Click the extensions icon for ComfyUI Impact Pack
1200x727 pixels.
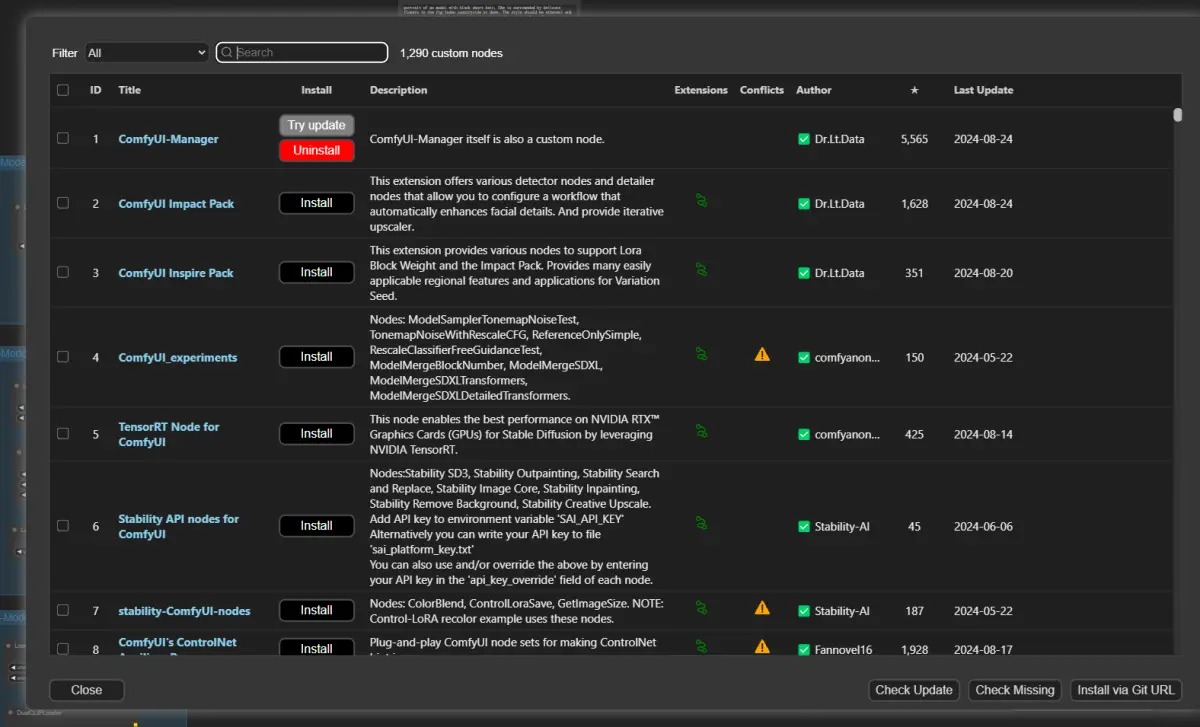pyautogui.click(x=702, y=200)
